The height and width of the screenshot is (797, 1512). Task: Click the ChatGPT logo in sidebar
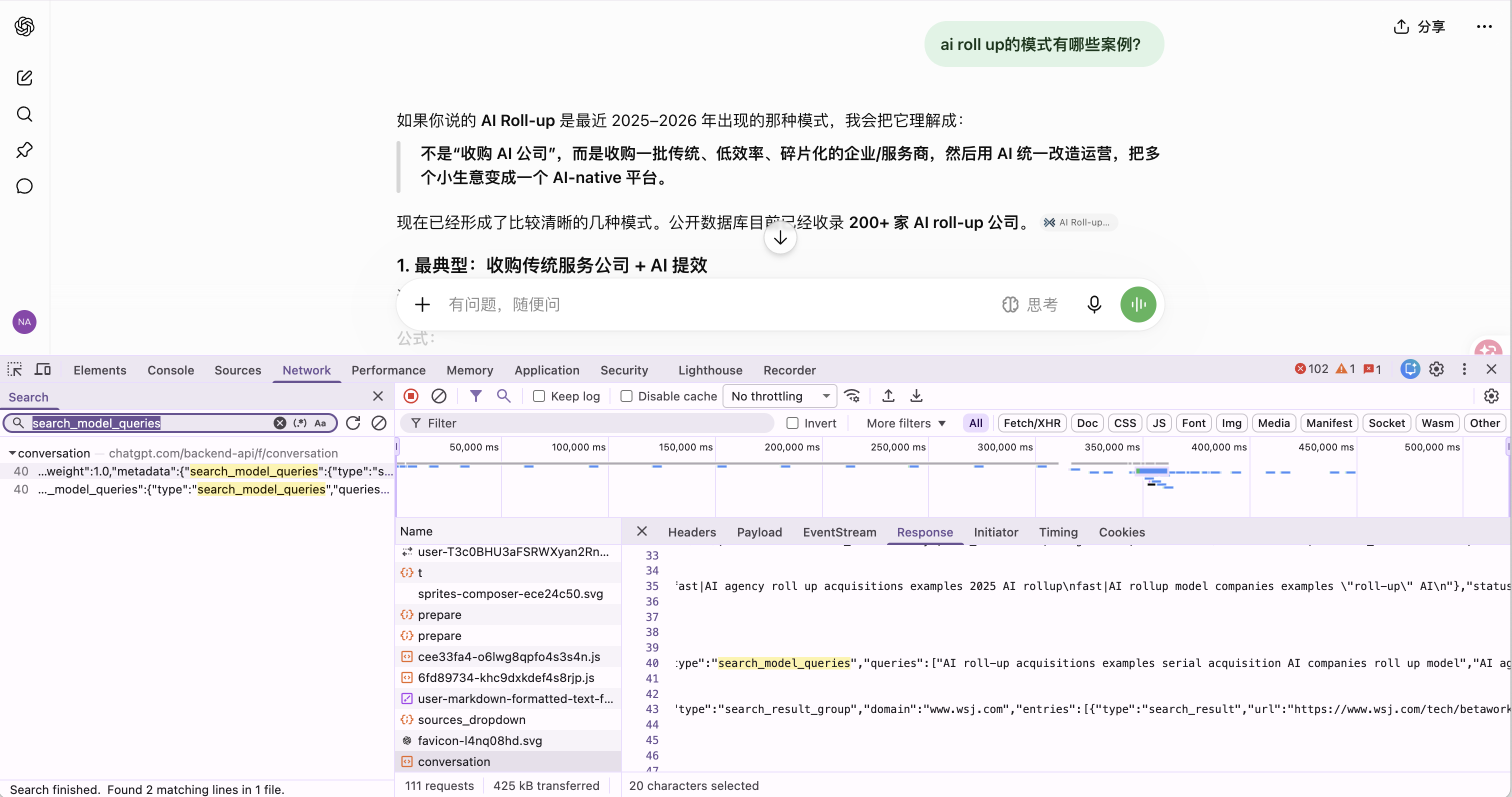24,26
